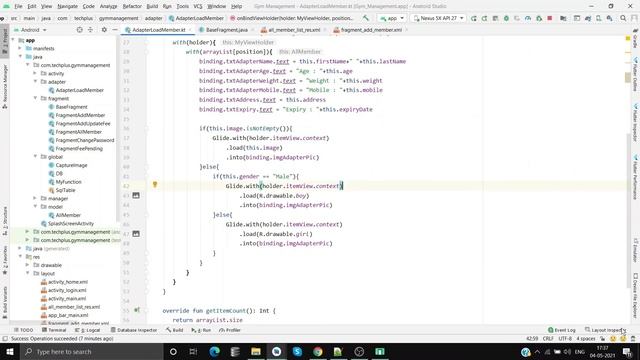Open Layout Inspector tool window

coord(605,330)
